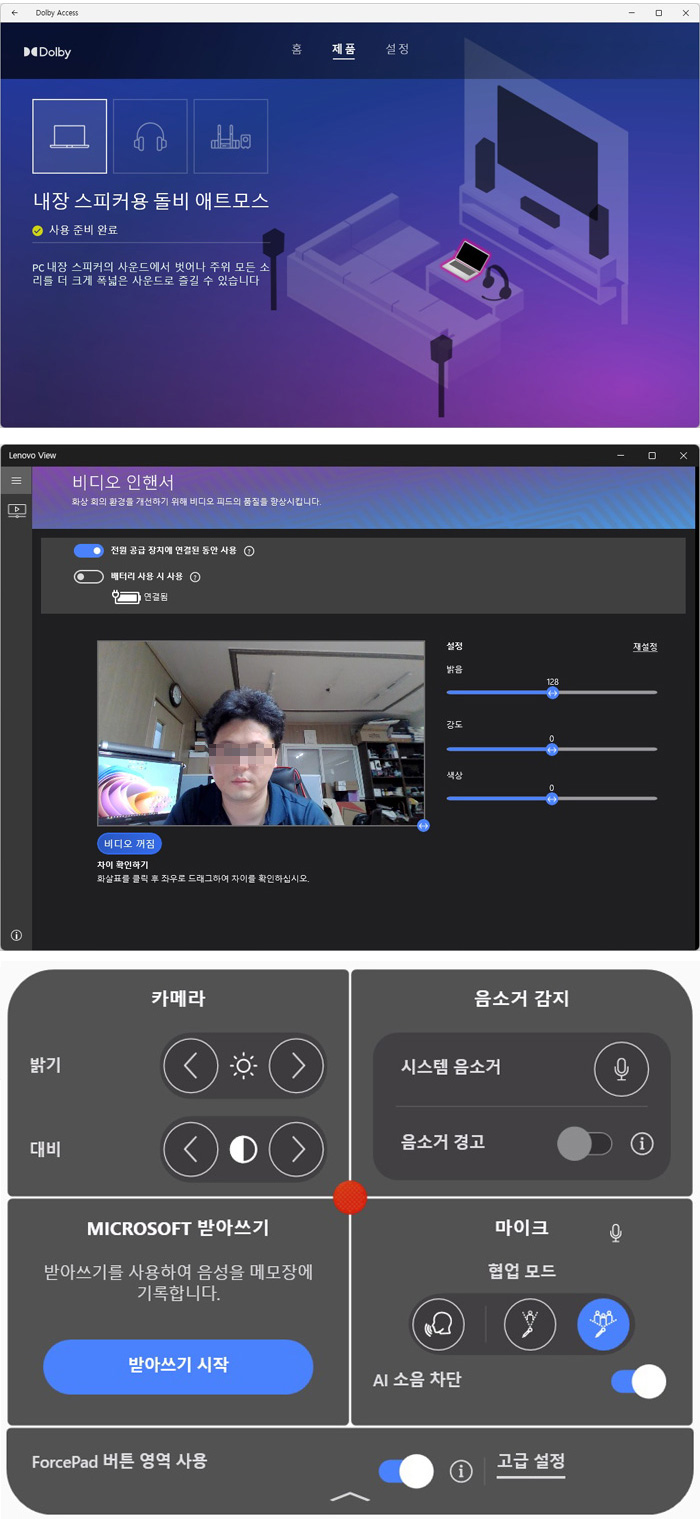Decrease camera 대비 with left arrow
This screenshot has height=1519, width=700.
tap(189, 1149)
